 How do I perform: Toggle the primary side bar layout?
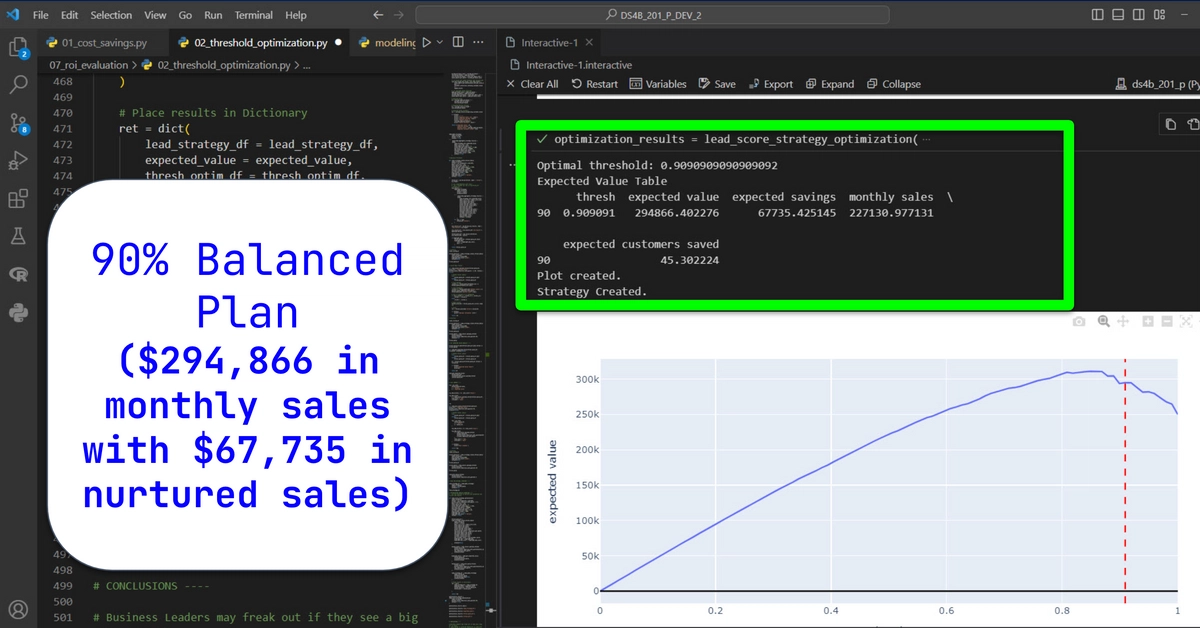[x=1099, y=15]
